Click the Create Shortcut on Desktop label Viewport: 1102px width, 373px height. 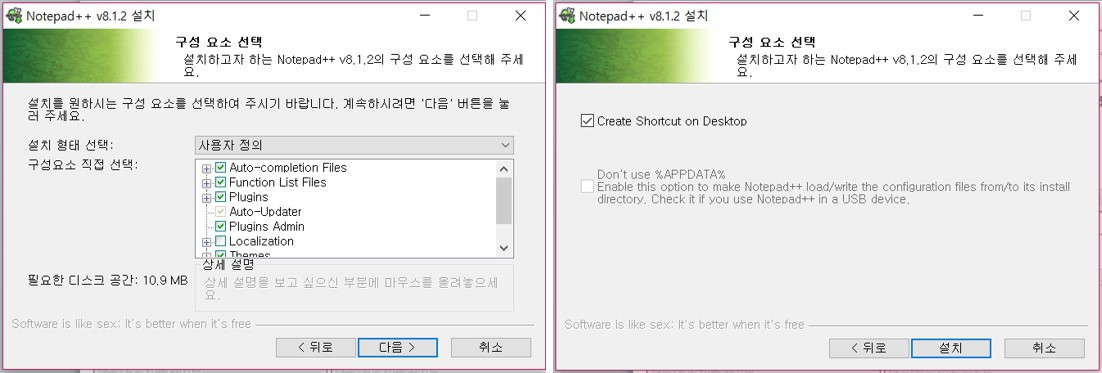point(672,121)
